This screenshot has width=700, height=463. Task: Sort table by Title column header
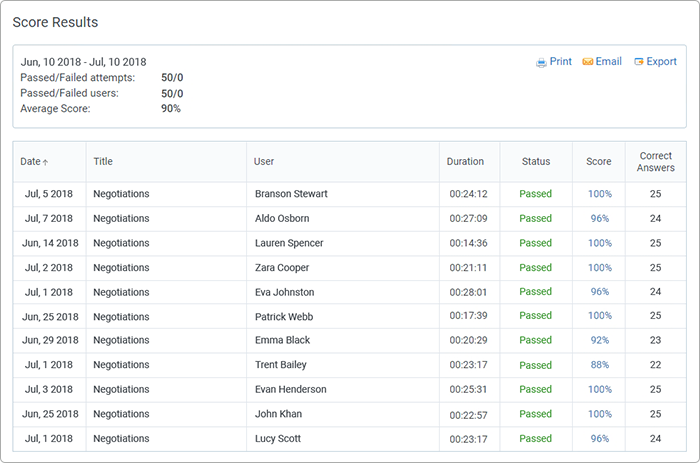103,161
